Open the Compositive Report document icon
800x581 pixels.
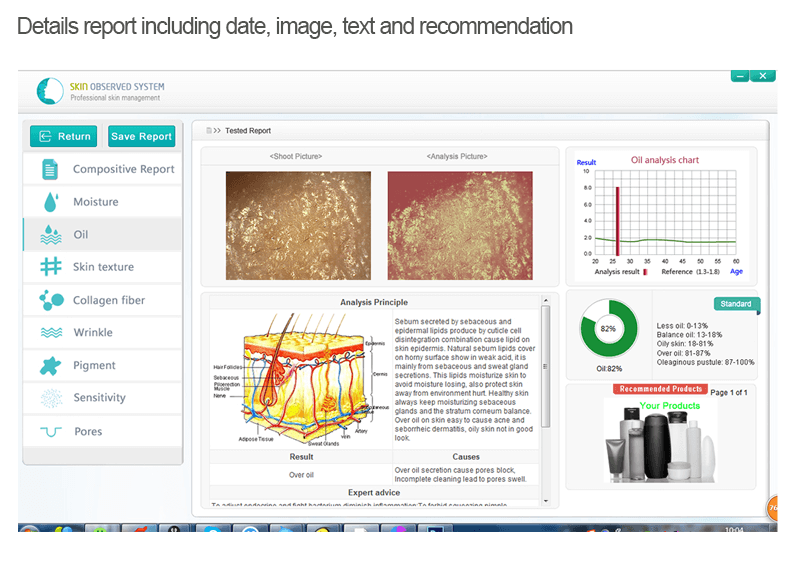tap(49, 169)
